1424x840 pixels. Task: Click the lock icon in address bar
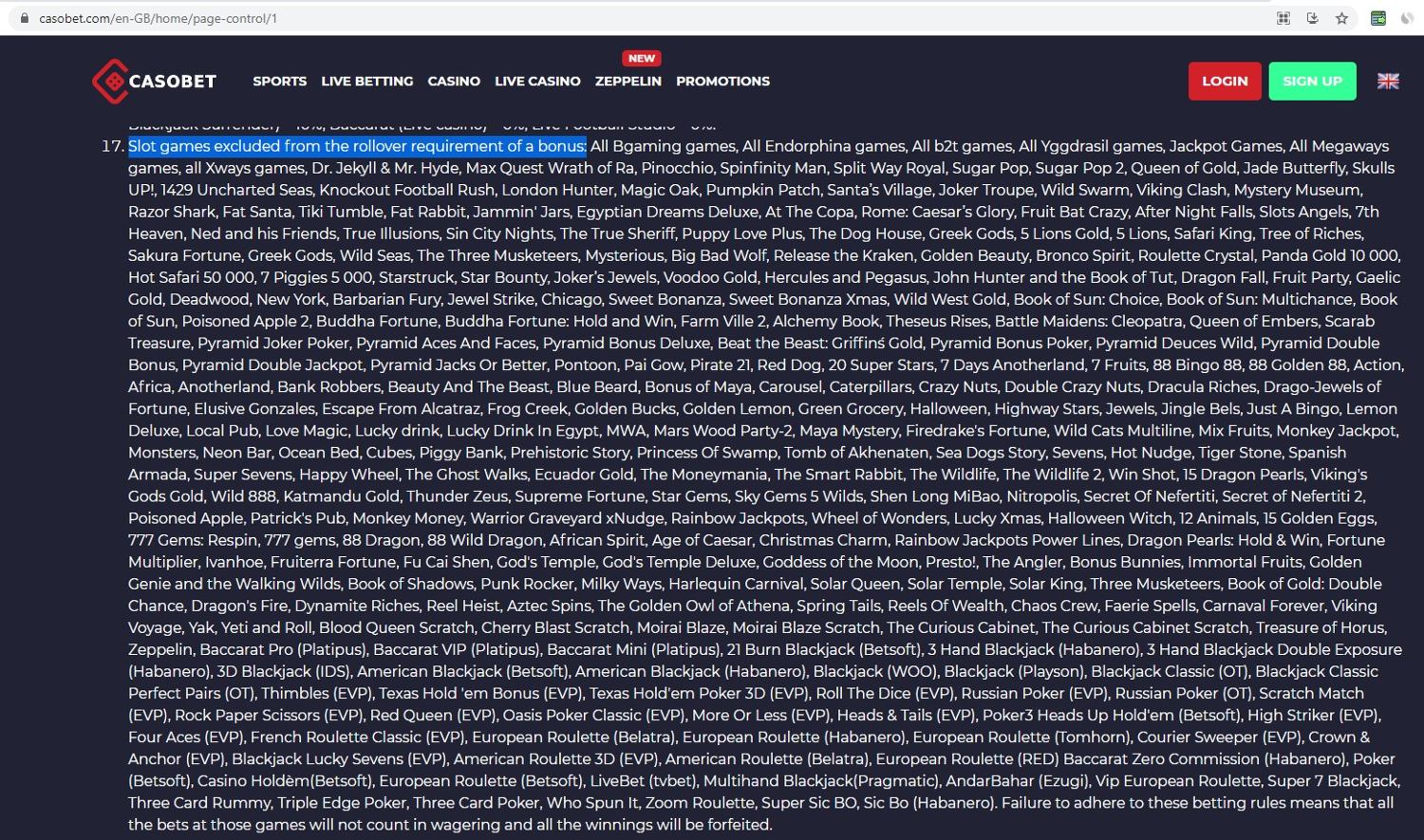click(25, 18)
